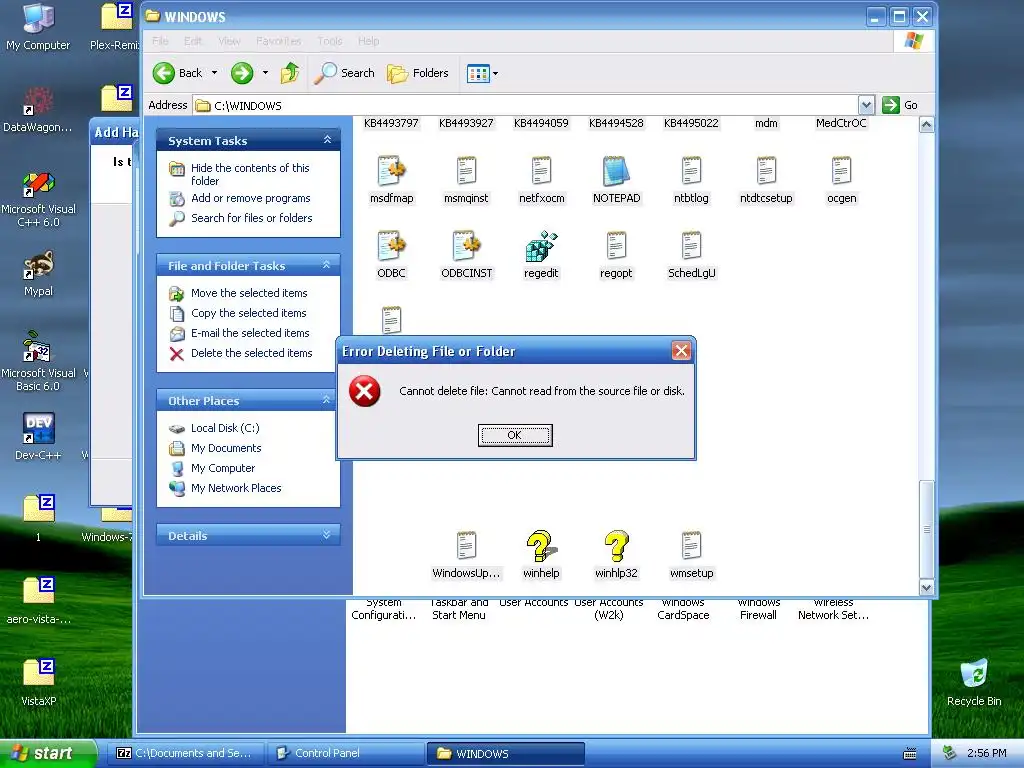Select the NOTEPAD application icon
The image size is (1024, 768).
(616, 171)
